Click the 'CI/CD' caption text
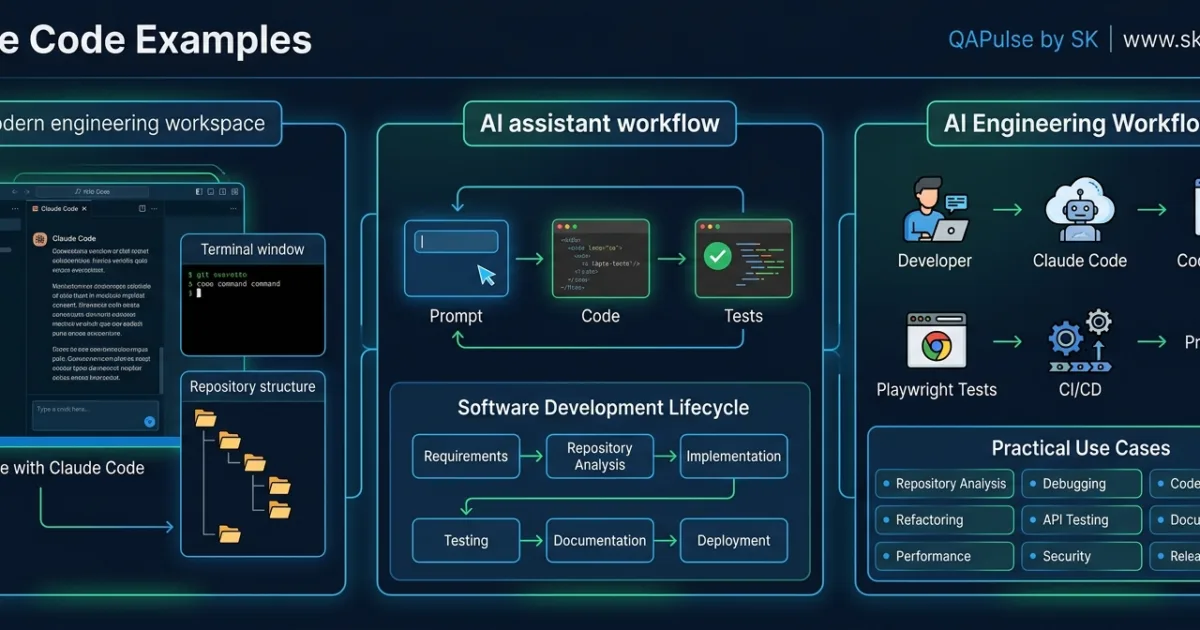The image size is (1200, 630). point(1080,390)
